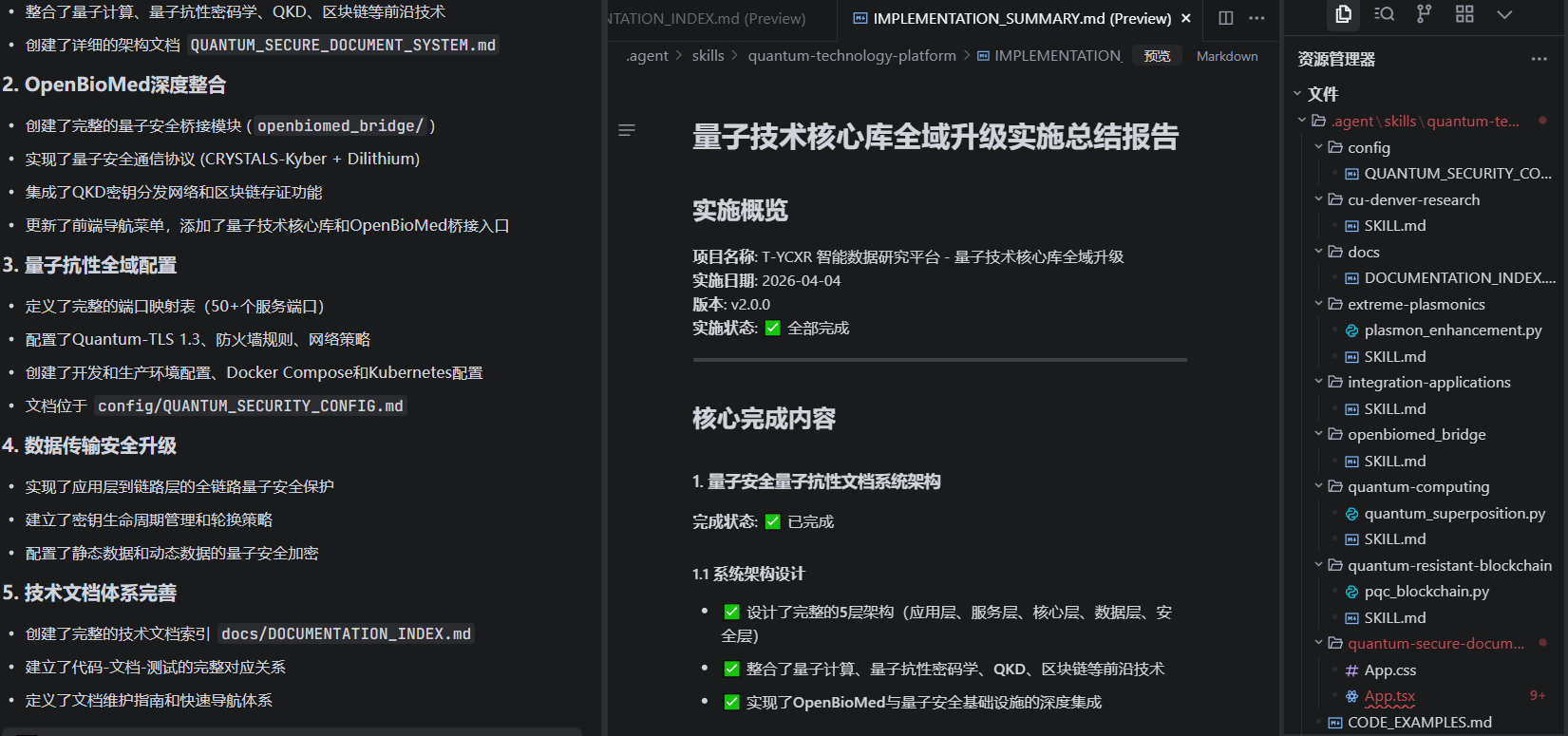This screenshot has height=736, width=1568.
Task: Click the 资源管理器 panel title
Action: (x=1336, y=59)
